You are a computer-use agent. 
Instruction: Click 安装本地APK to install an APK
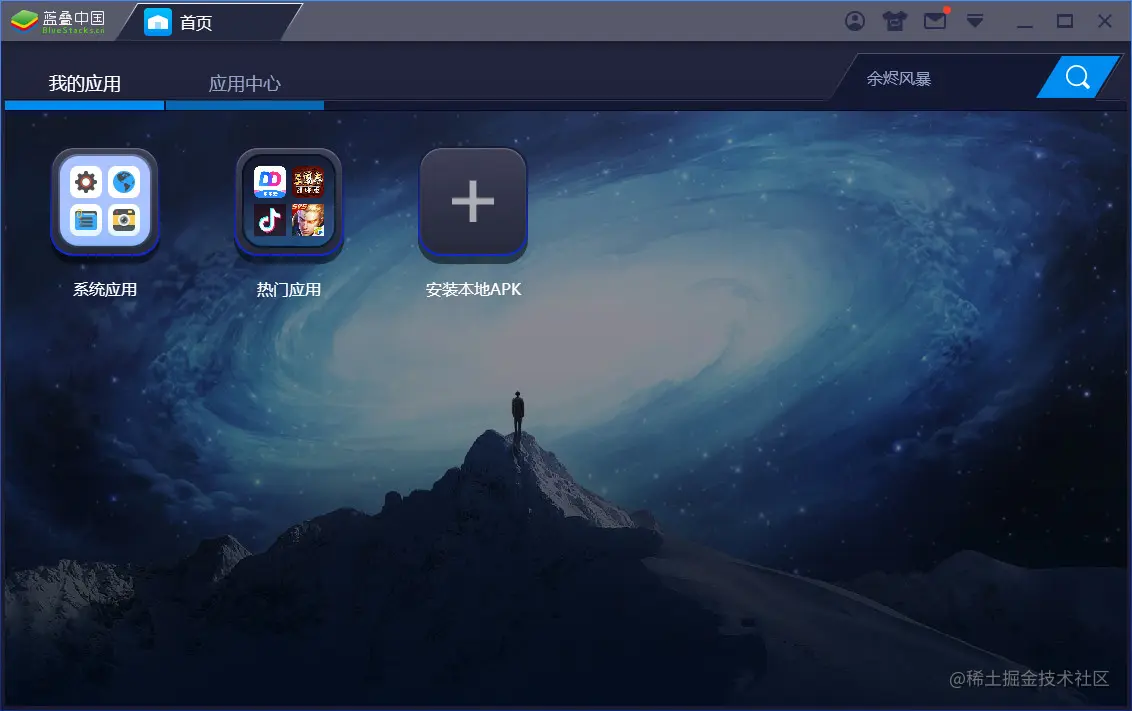click(472, 201)
